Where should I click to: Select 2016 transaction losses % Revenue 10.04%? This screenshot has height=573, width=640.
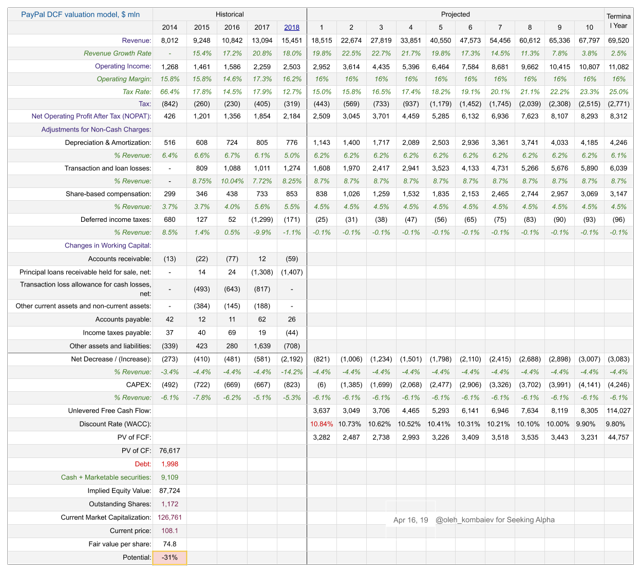pos(231,181)
